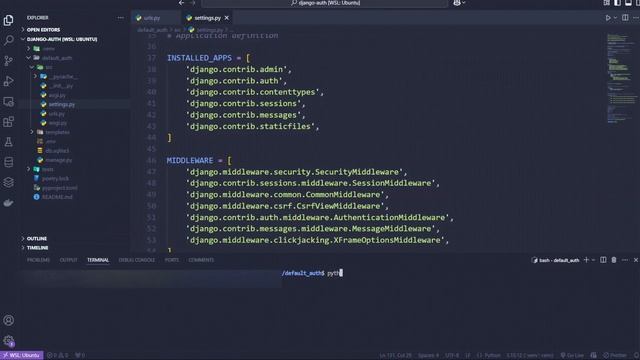This screenshot has width=640, height=360.
Task: Collapse the default_auth folder
Action: pos(56,58)
